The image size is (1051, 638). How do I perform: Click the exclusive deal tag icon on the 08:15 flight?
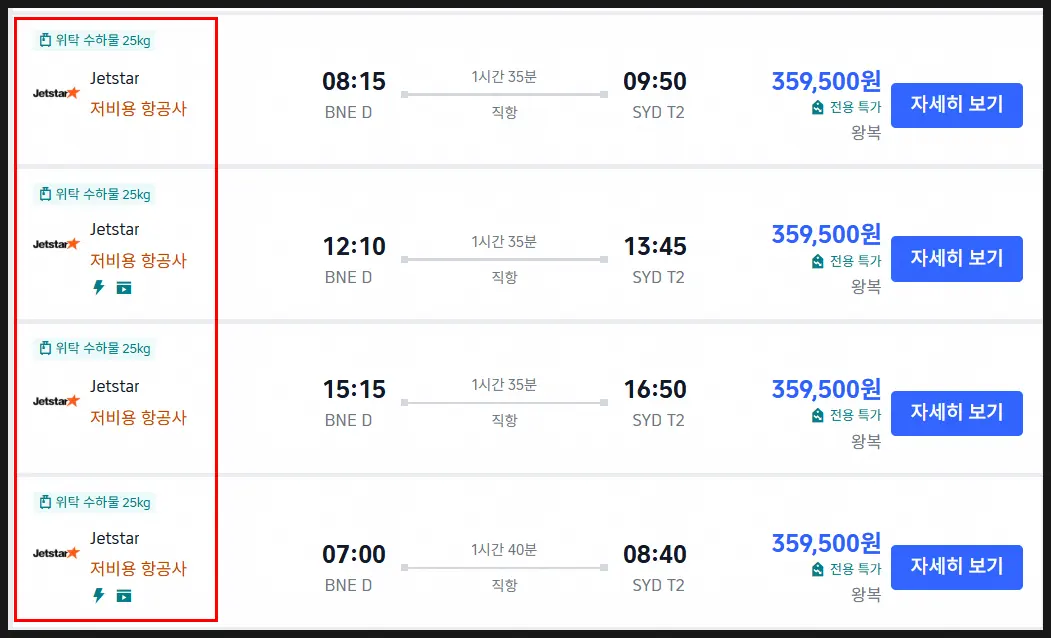[817, 107]
